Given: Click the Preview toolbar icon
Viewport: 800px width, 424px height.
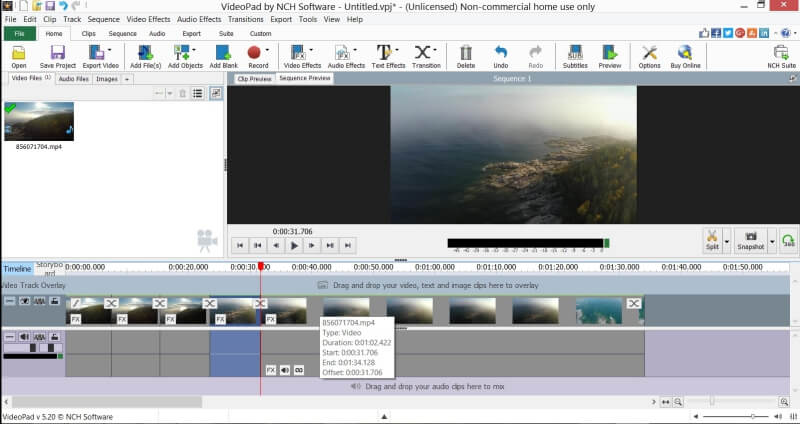Looking at the screenshot, I should coord(610,56).
